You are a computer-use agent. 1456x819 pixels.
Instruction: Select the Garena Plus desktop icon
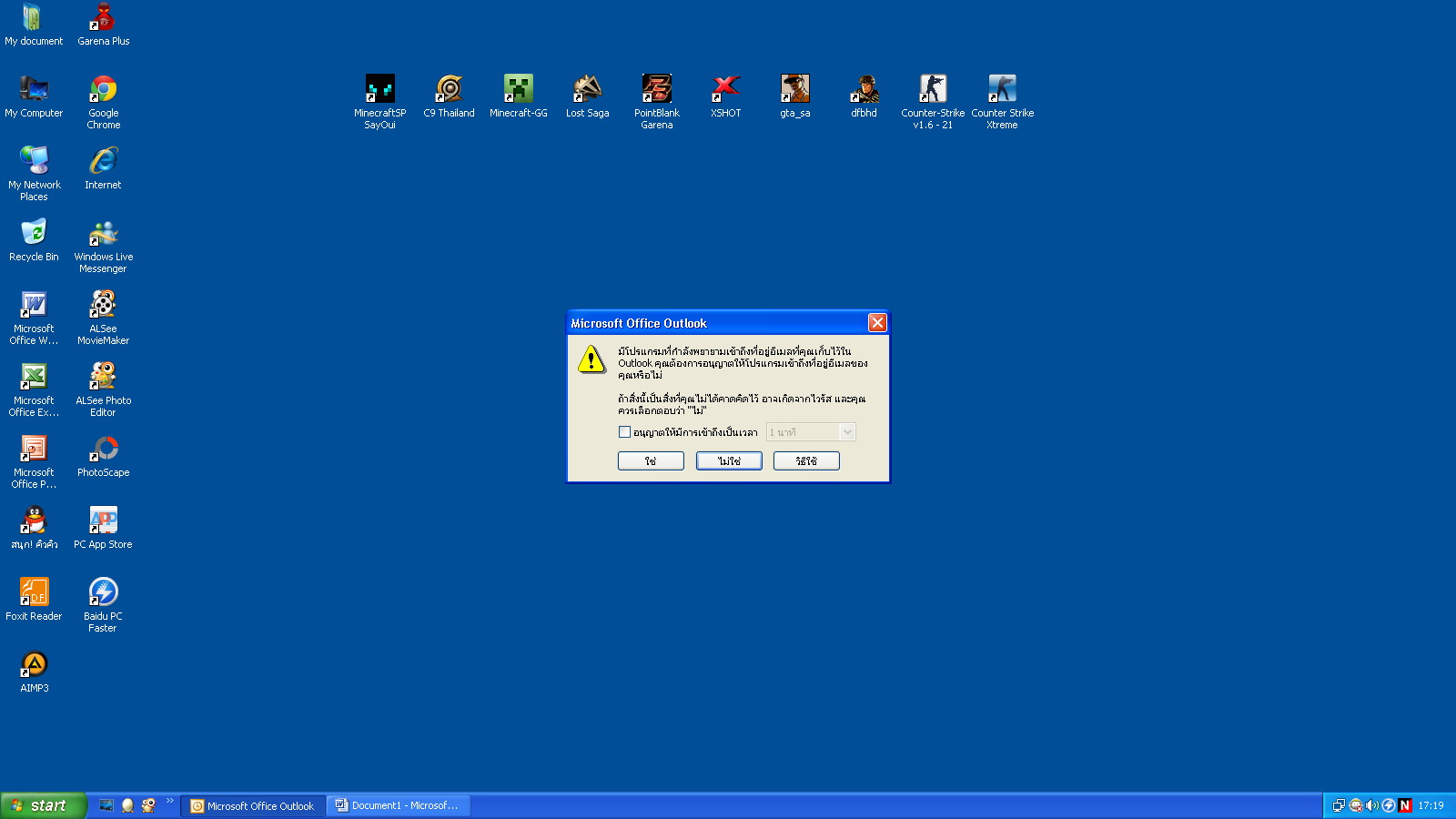tap(104, 24)
